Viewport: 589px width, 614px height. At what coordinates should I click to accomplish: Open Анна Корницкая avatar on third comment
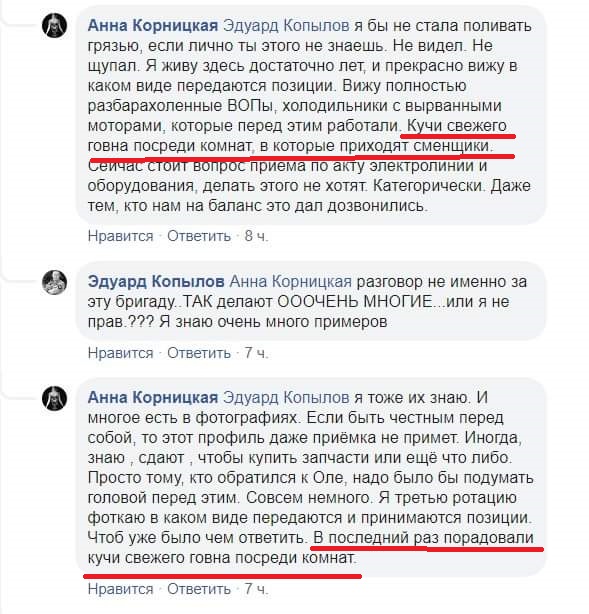[x=54, y=398]
